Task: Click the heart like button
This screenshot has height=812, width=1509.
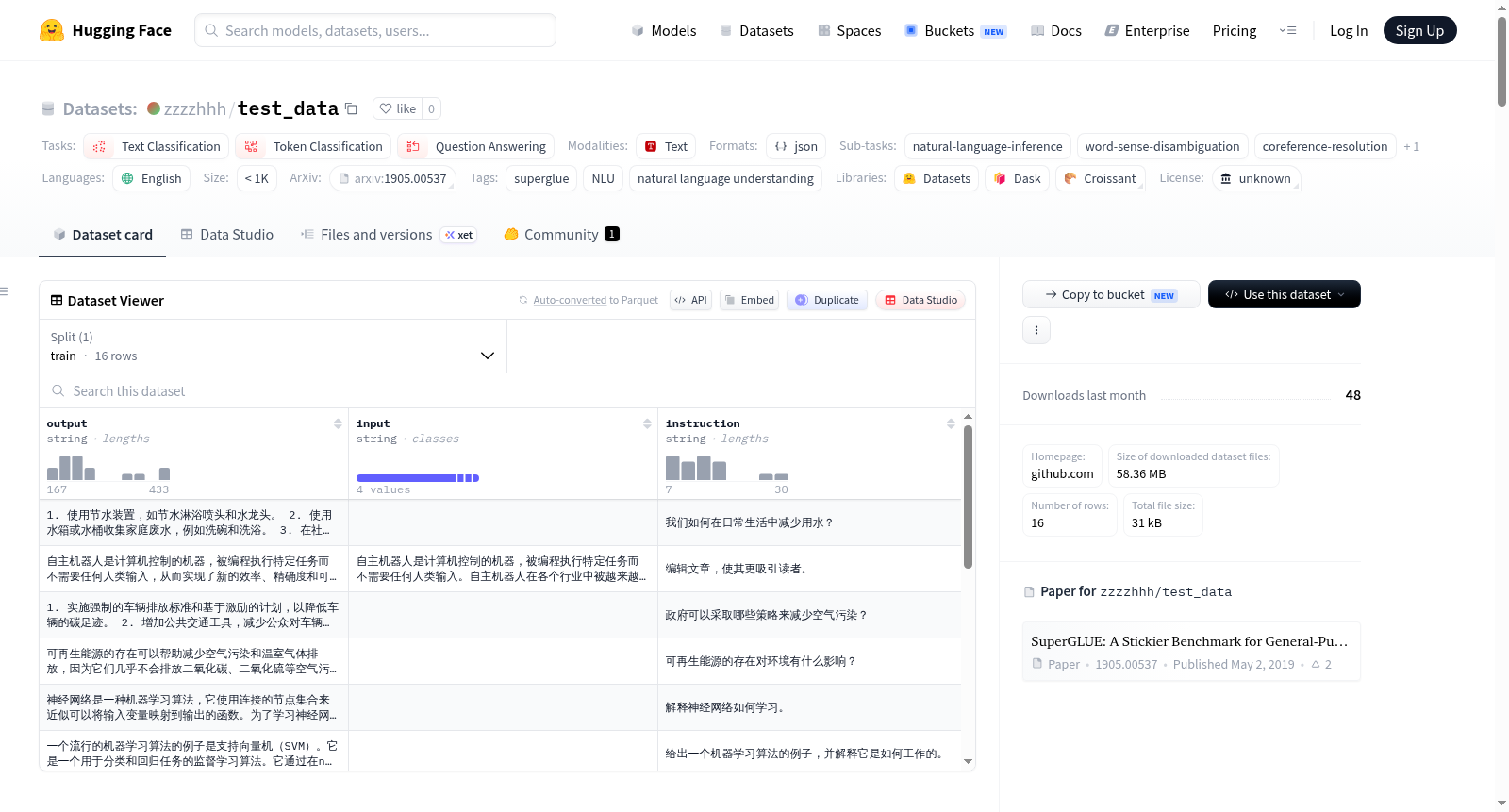Action: [x=397, y=108]
